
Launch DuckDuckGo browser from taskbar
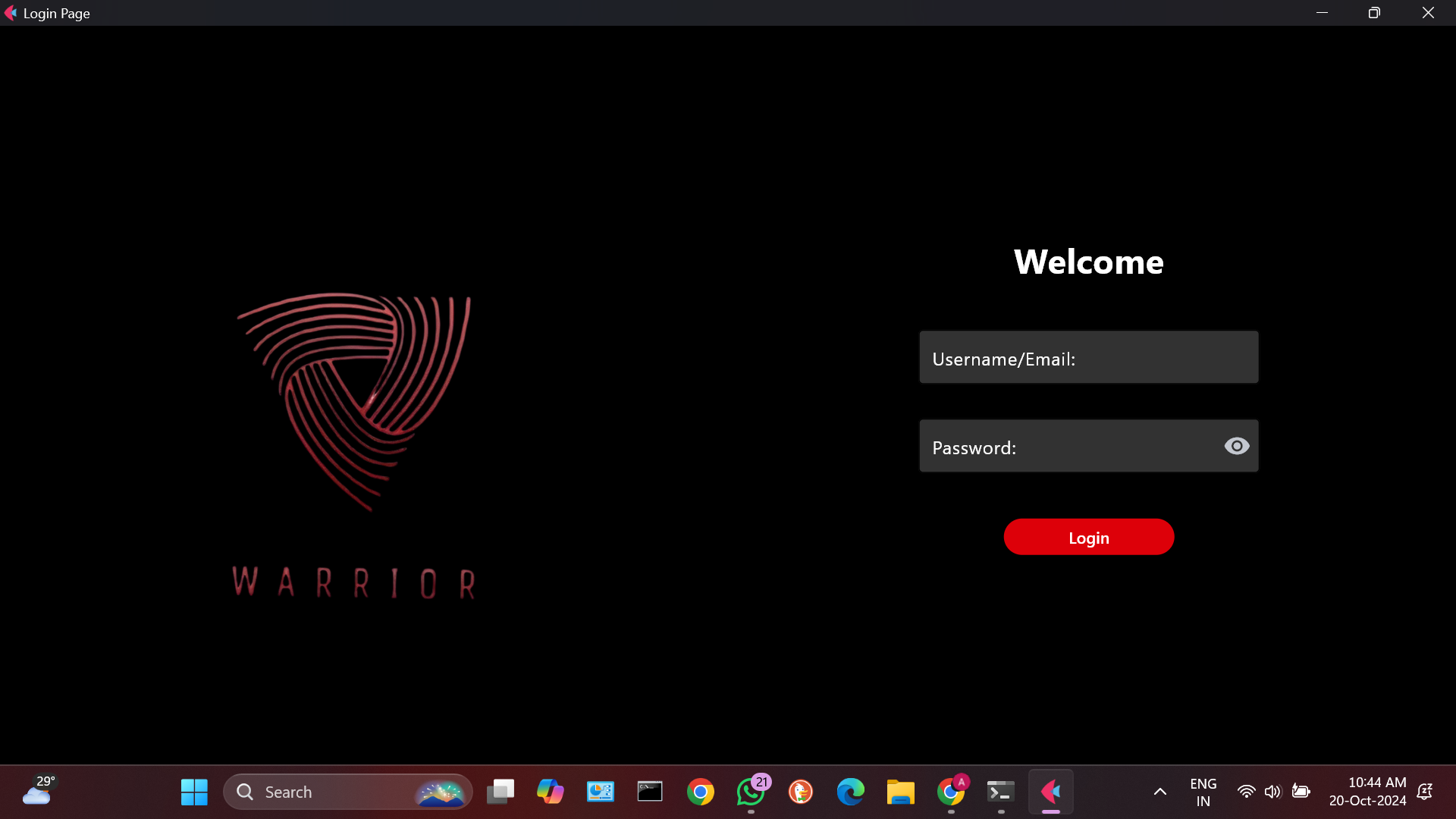click(801, 792)
